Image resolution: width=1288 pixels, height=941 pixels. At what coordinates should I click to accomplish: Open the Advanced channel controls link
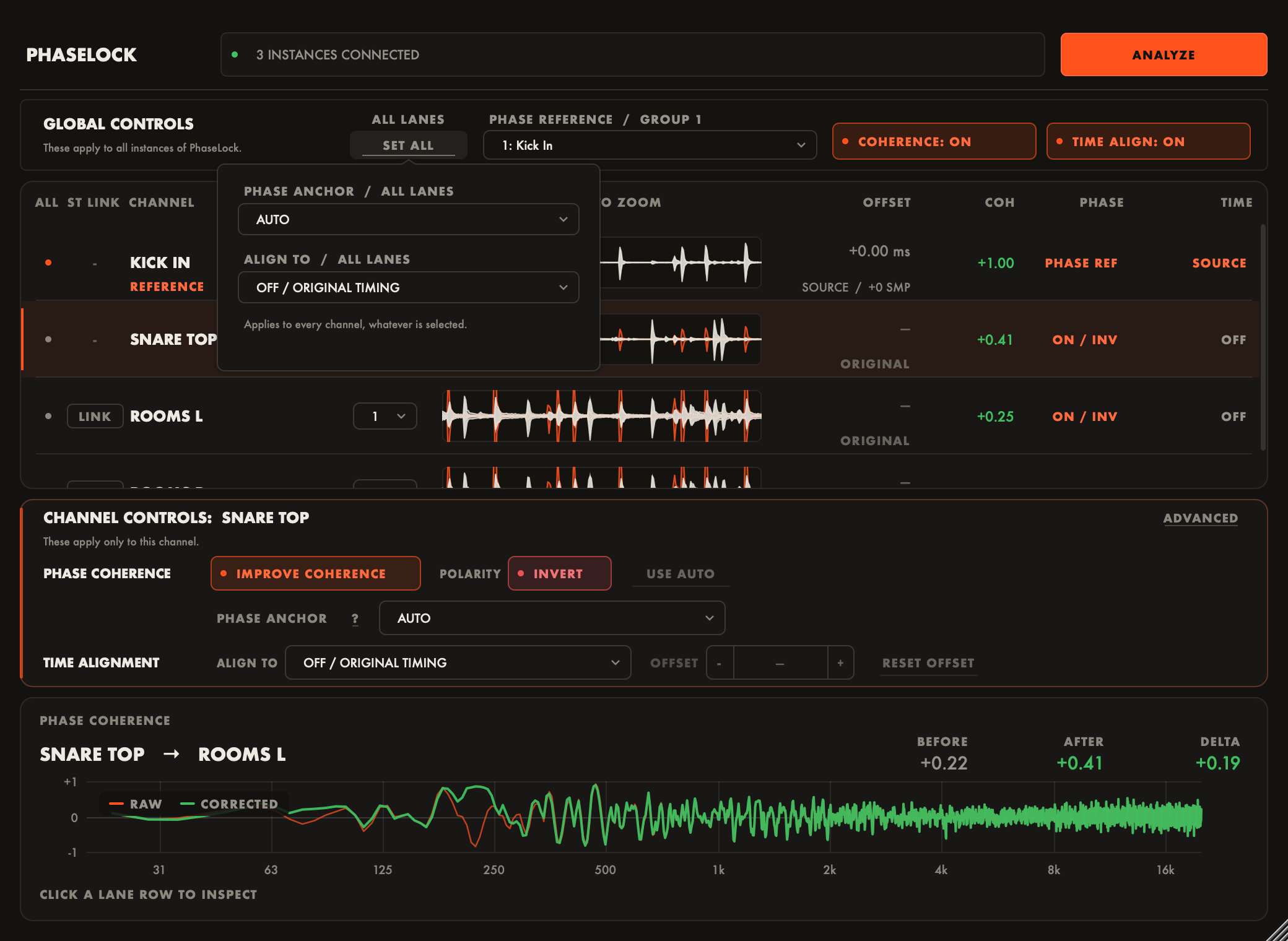1201,518
